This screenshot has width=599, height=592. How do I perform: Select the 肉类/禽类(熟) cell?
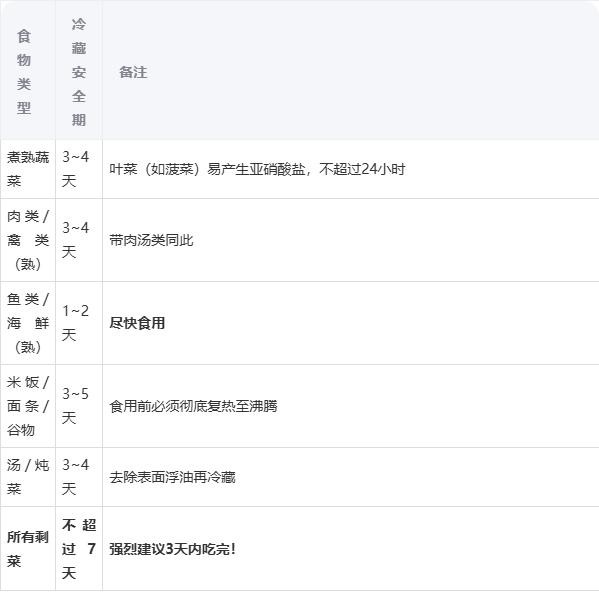click(x=28, y=240)
